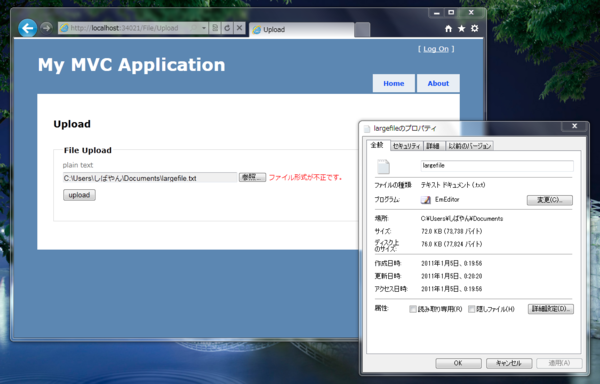Open the Favorites star icon
This screenshot has height=384, width=600.
[461, 29]
